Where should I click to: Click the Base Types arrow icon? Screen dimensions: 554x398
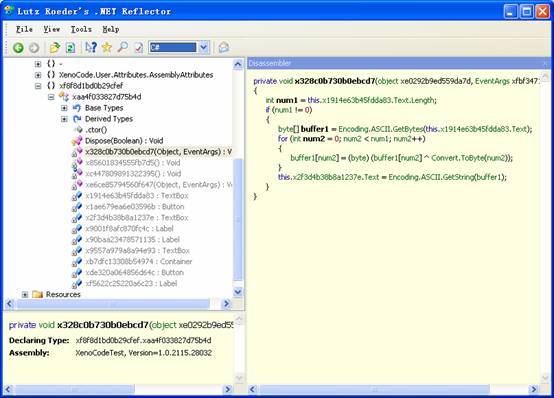(77, 108)
